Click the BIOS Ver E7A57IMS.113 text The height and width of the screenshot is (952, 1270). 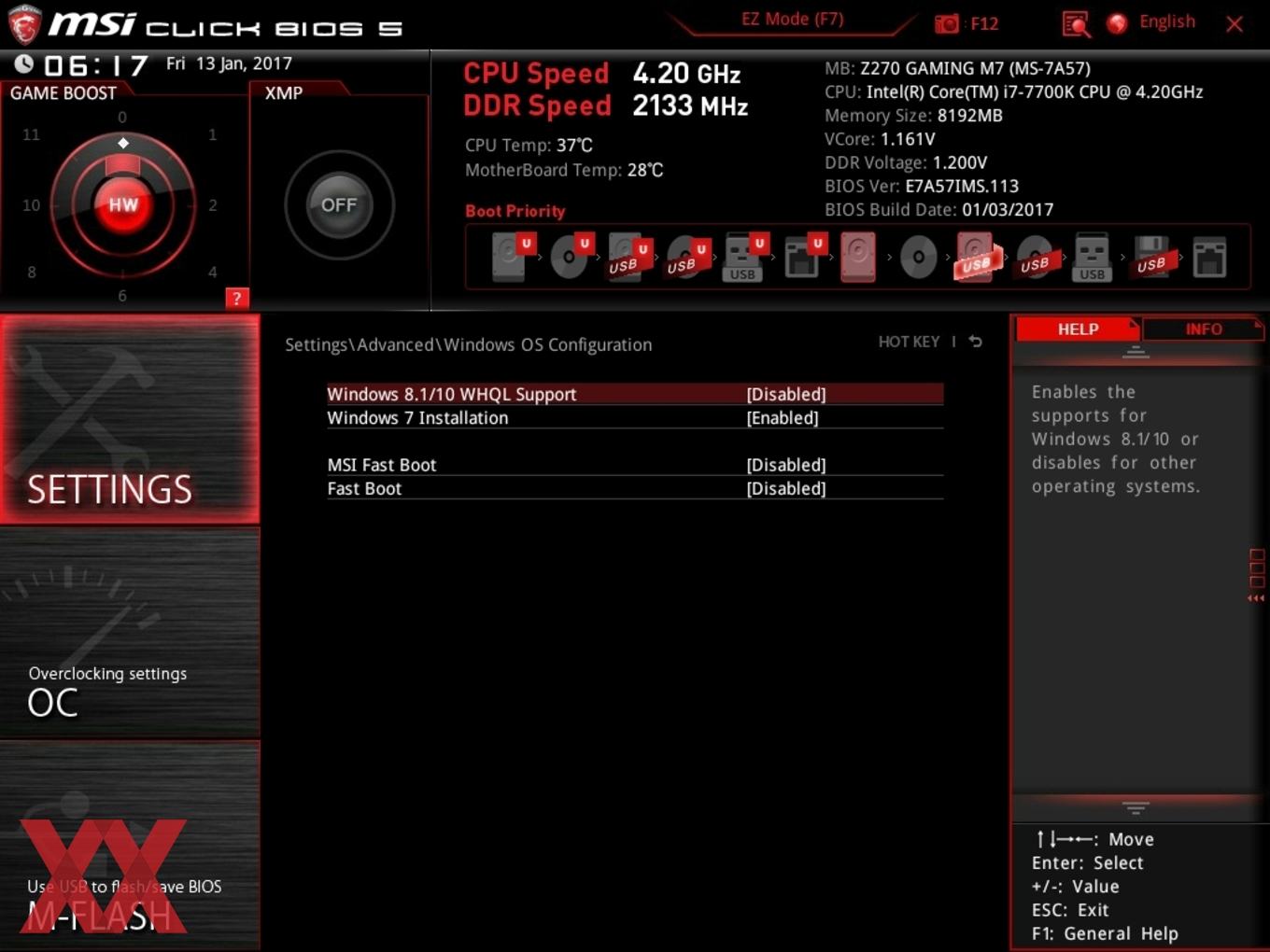click(922, 186)
